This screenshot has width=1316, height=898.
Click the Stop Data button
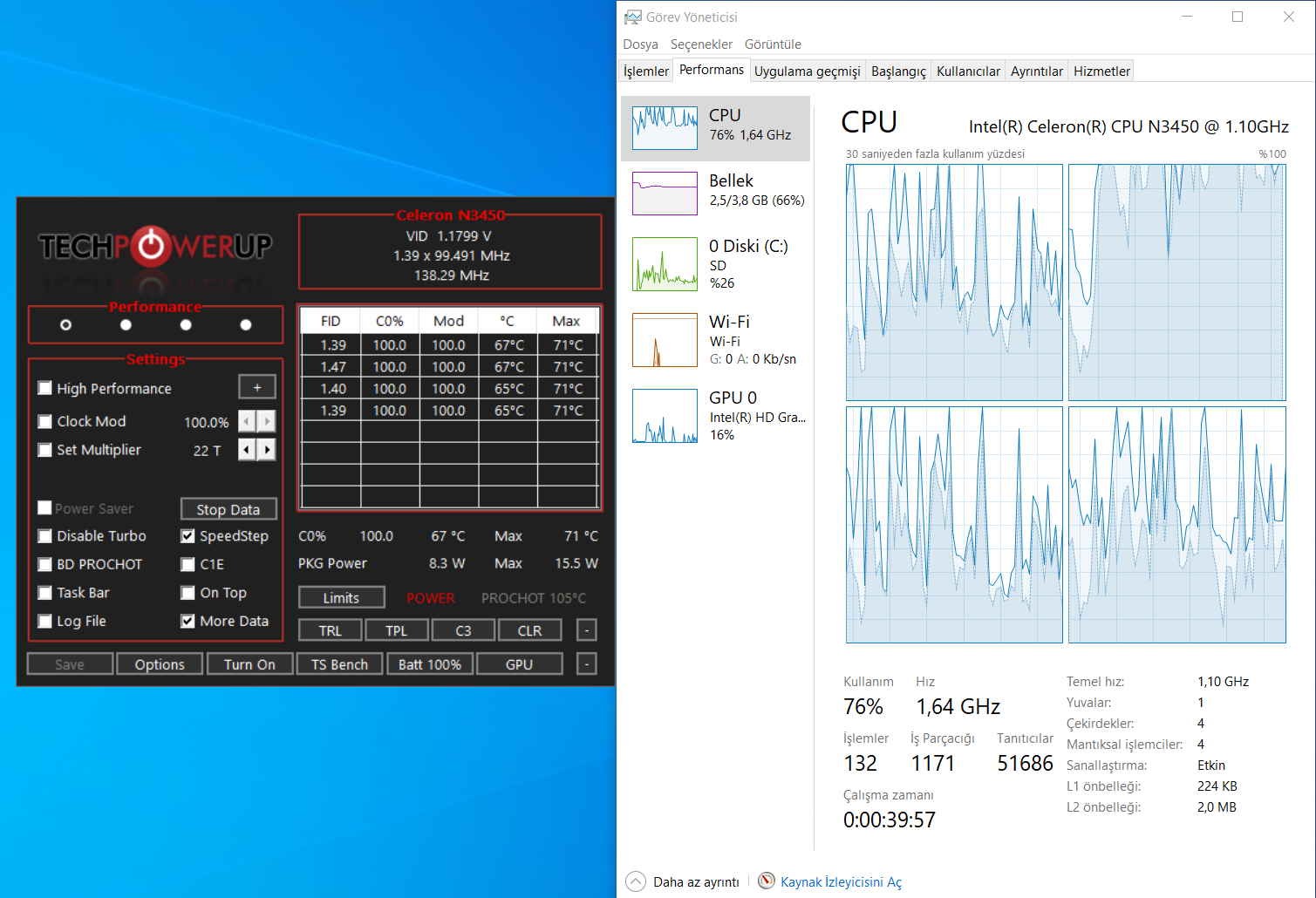click(228, 509)
